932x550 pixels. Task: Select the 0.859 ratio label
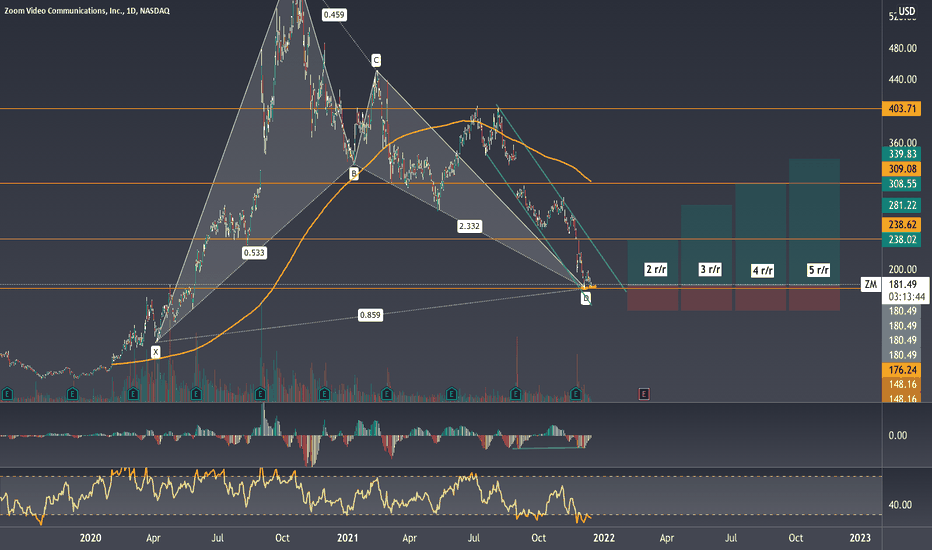coord(370,315)
